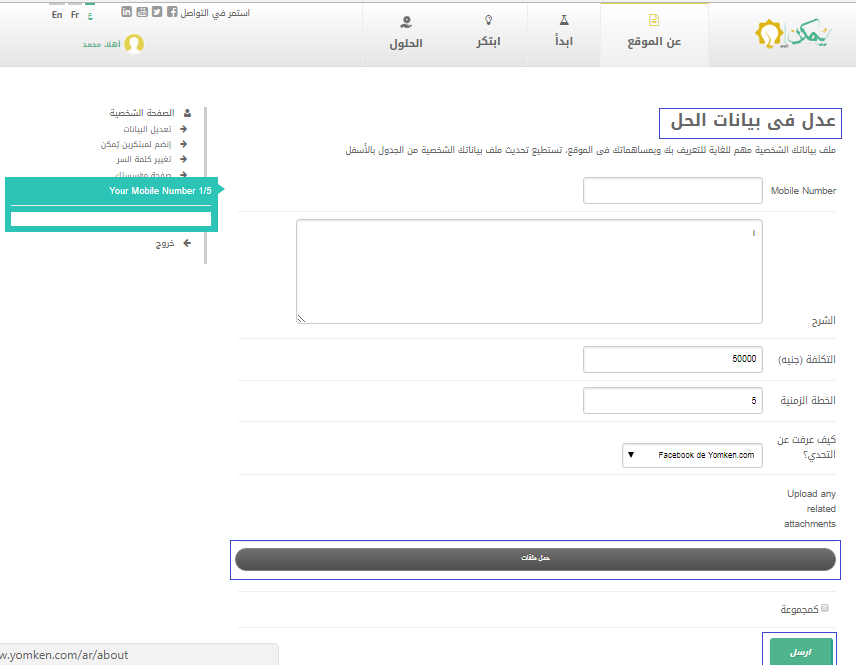Click the person icon beside الصفحة الشخصية

click(187, 114)
